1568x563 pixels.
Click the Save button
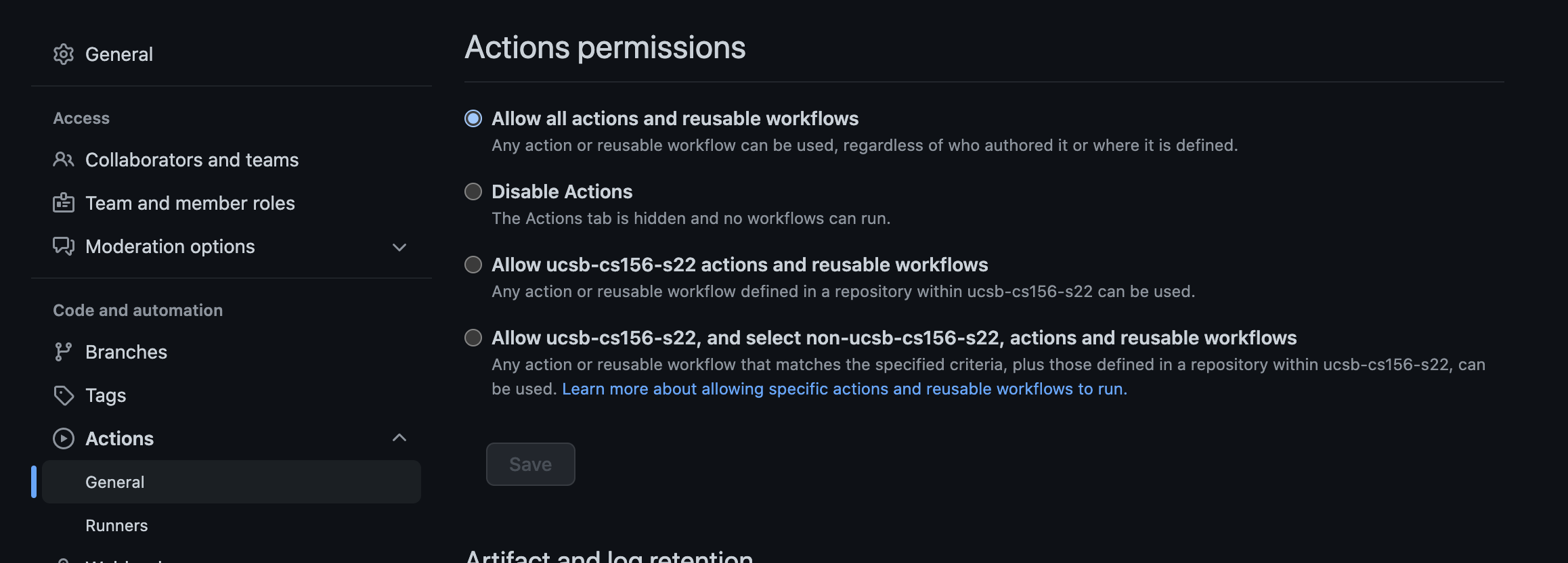point(530,464)
